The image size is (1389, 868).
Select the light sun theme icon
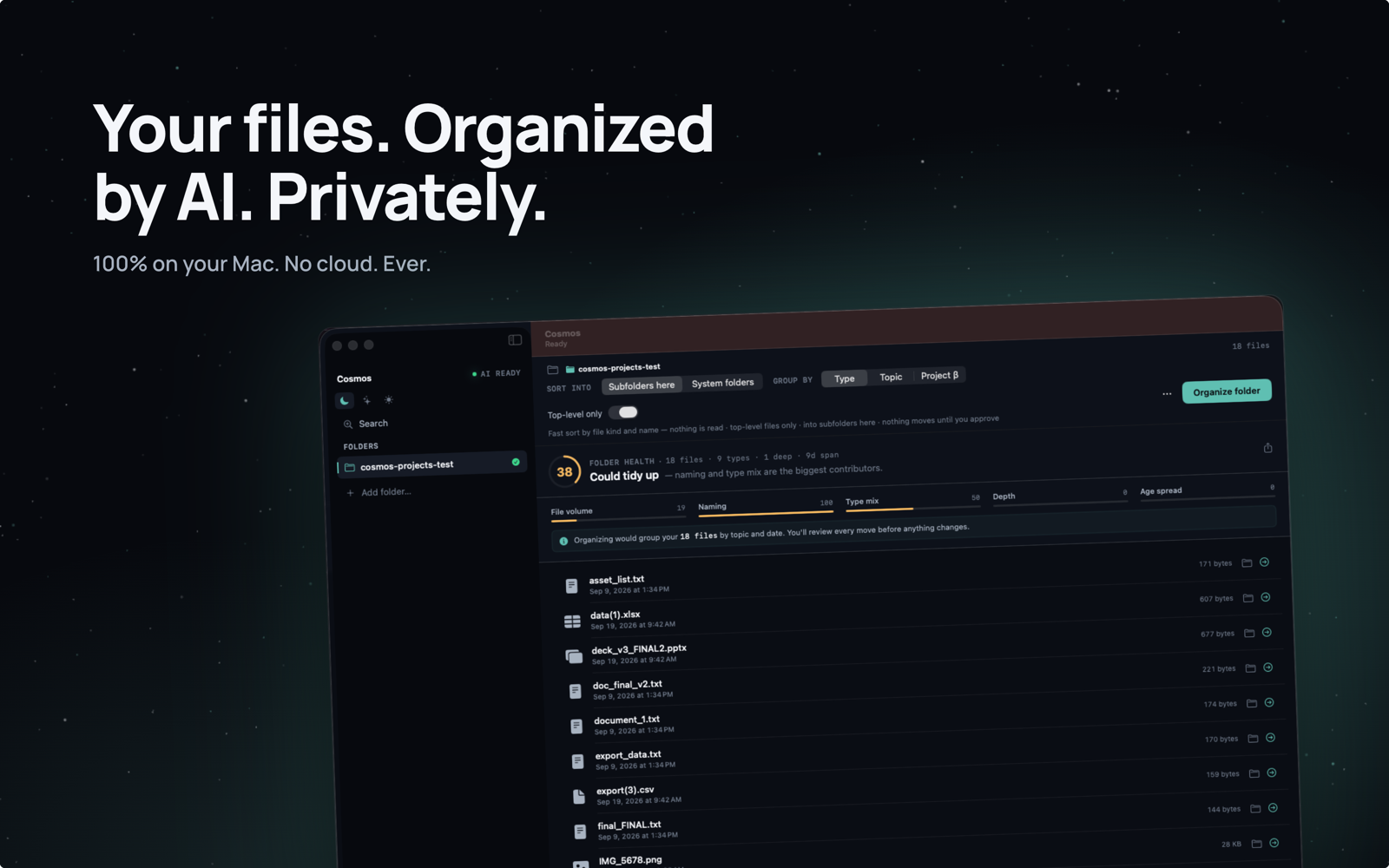pos(388,400)
